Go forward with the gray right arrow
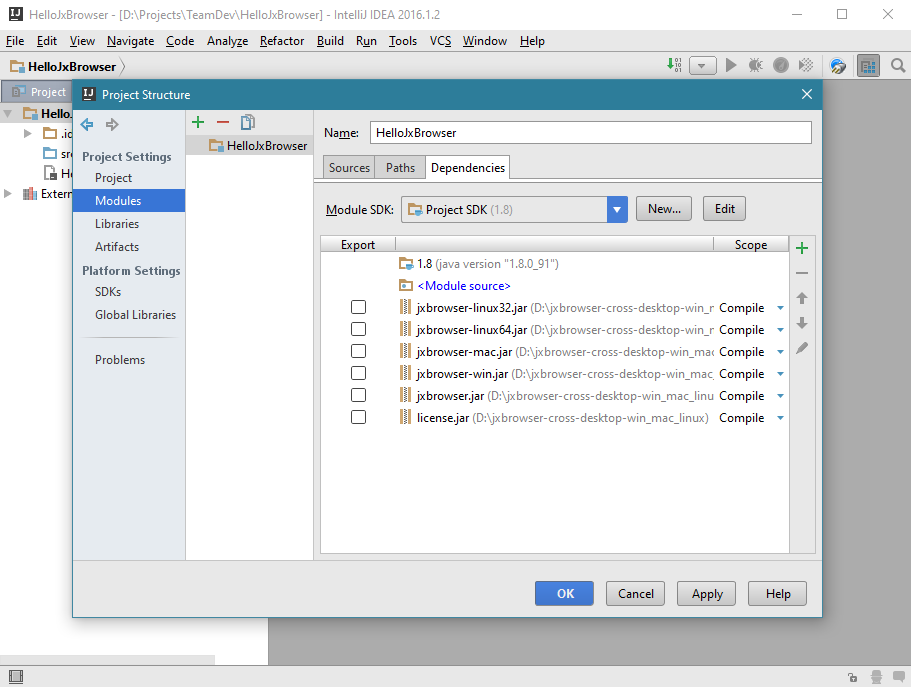Viewport: 911px width, 687px height. [112, 124]
